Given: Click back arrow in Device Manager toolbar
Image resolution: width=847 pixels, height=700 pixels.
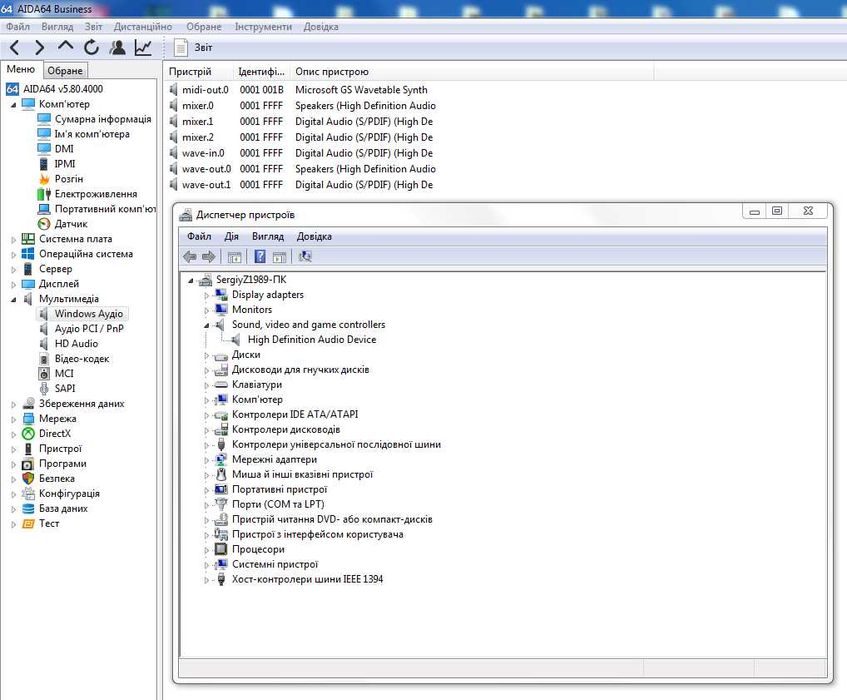Looking at the screenshot, I should 190,257.
